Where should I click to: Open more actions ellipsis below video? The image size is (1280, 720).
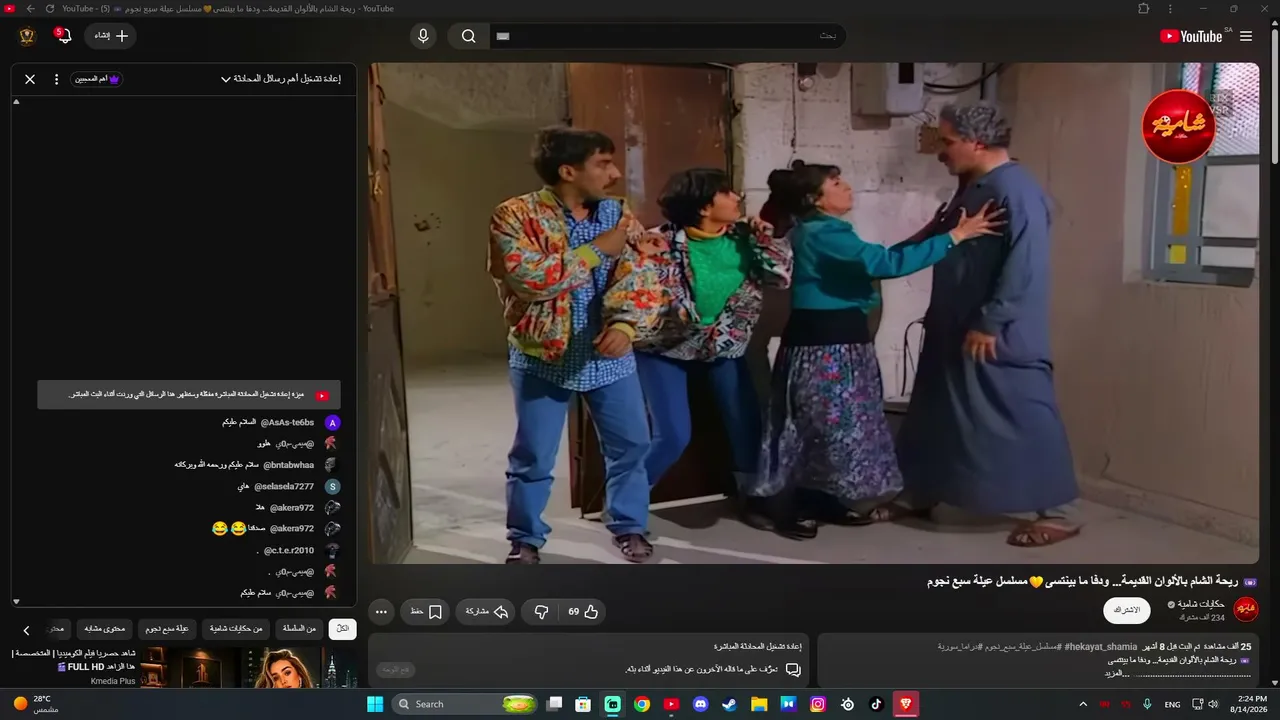381,611
